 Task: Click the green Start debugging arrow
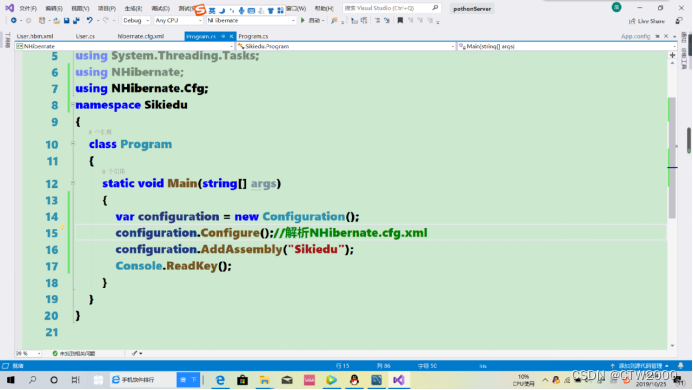pyautogui.click(x=303, y=20)
